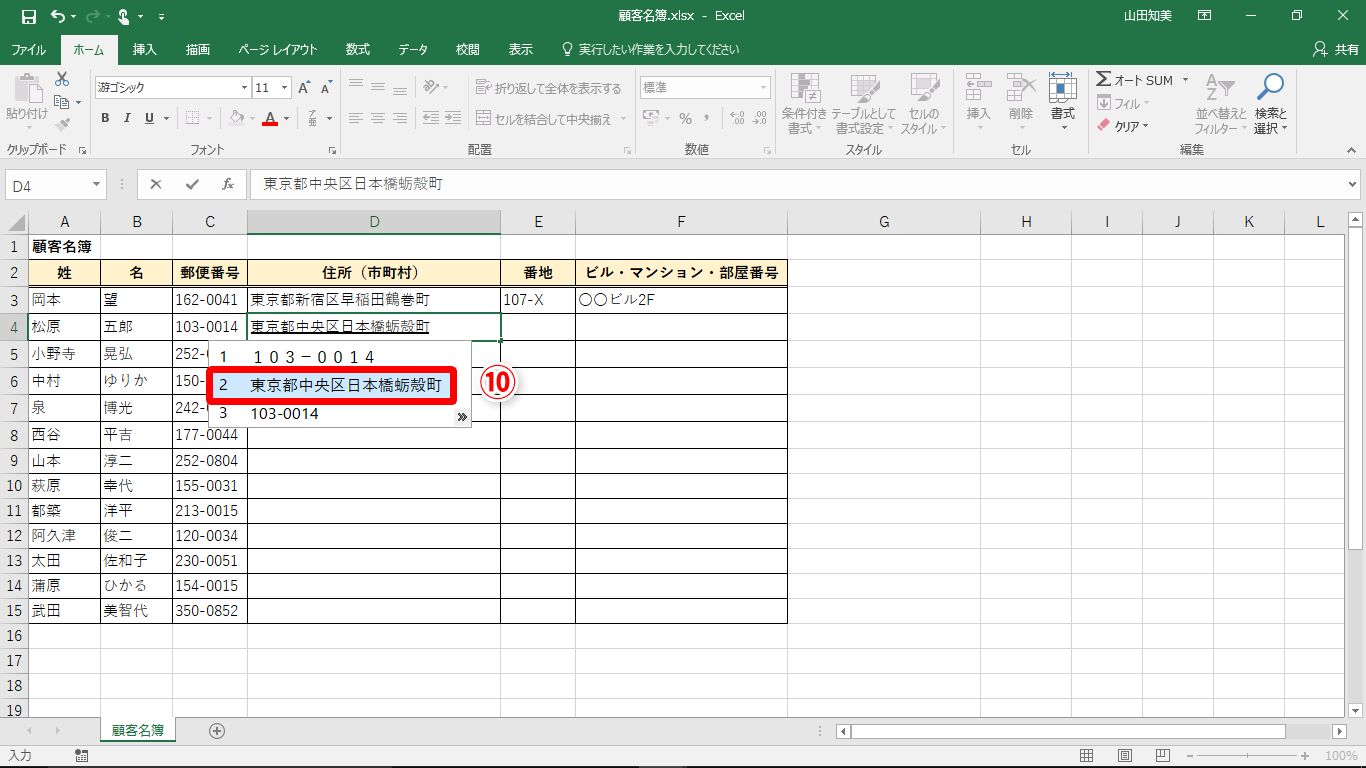This screenshot has height=768, width=1366.
Task: Toggle Italic formatting
Action: point(127,118)
